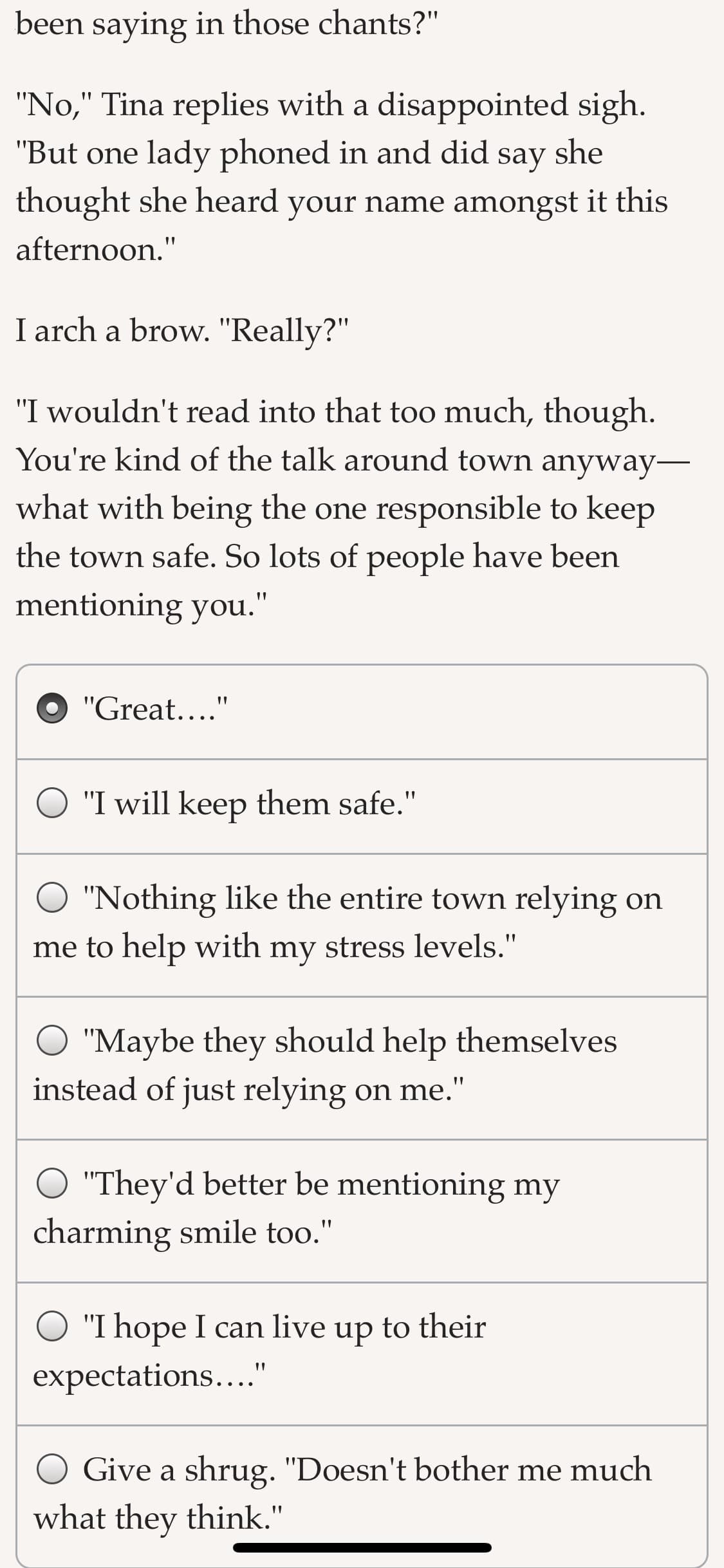This screenshot has width=724, height=1568.
Task: Pick radio for "I hope I can live up"
Action: coord(52,1326)
